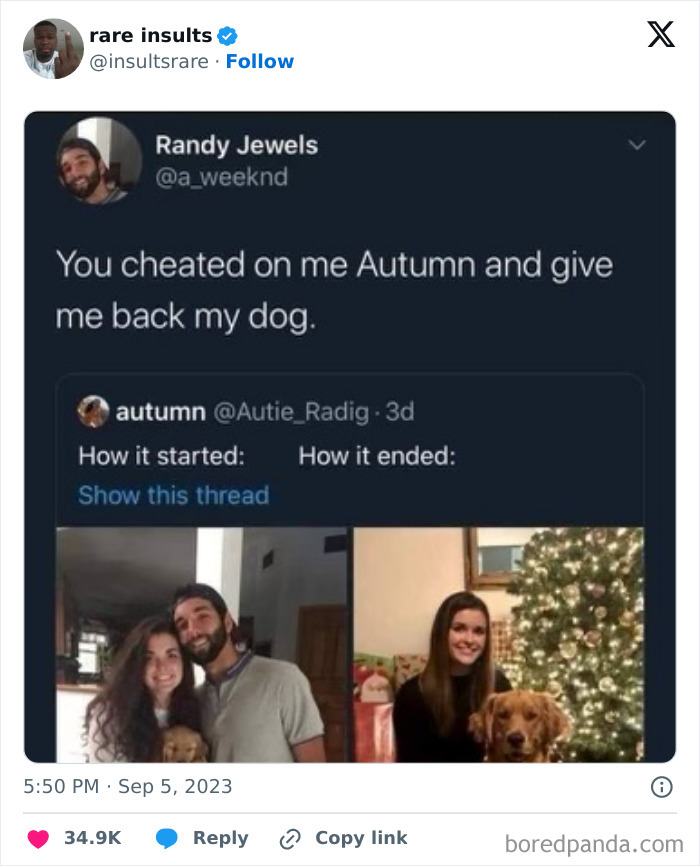Click the Copy link text
The width and height of the screenshot is (700, 866).
coord(361,838)
